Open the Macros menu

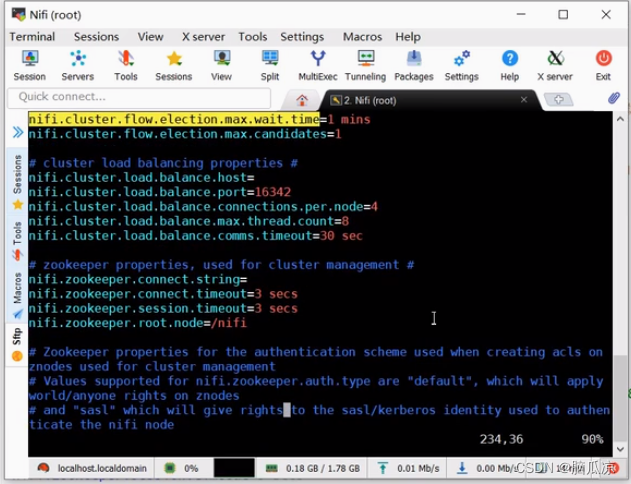pyautogui.click(x=363, y=37)
